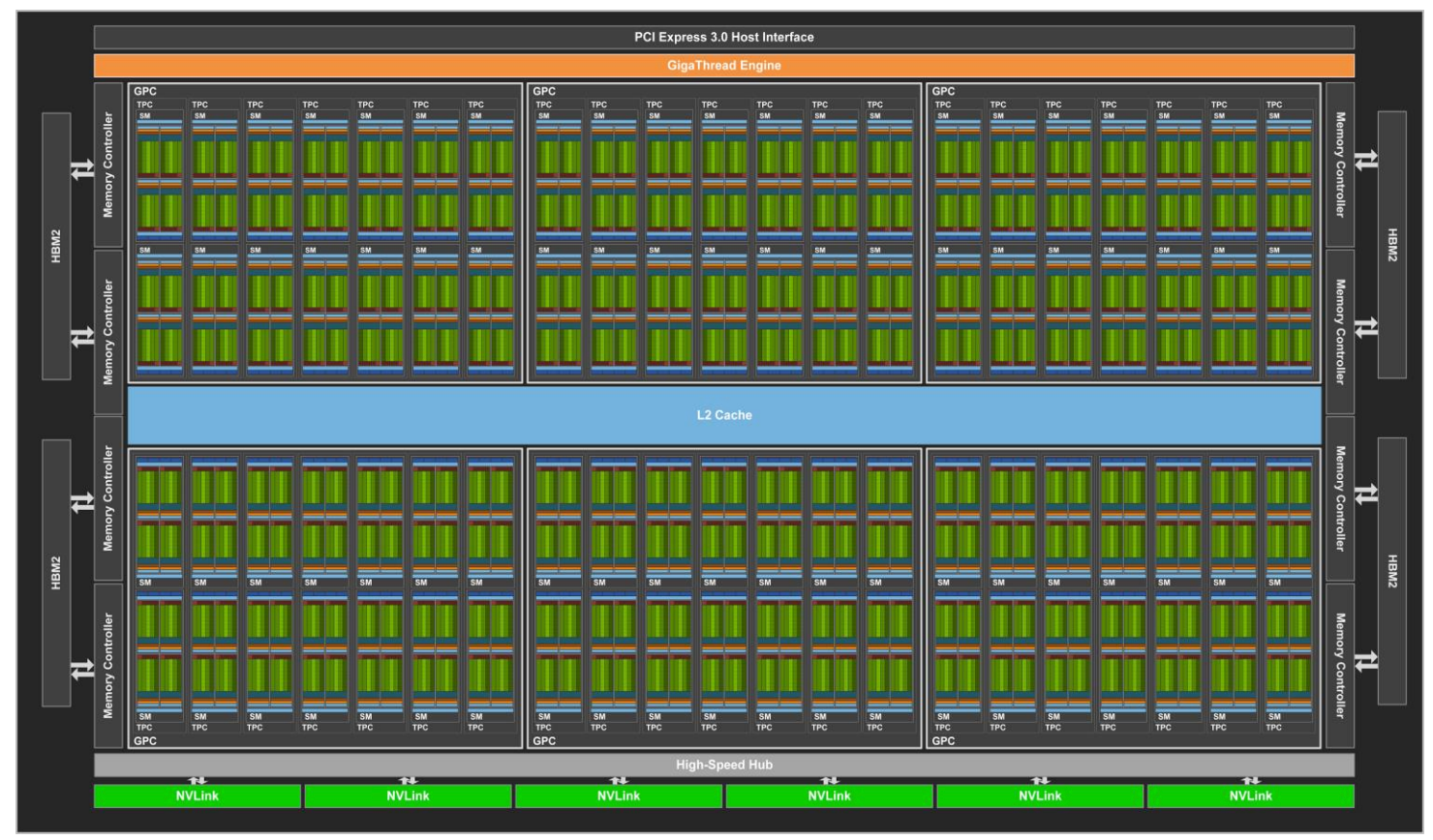Screen dimensions: 1433x840
Task: Click the GPC label of the top-middle cluster
Action: coord(544,91)
